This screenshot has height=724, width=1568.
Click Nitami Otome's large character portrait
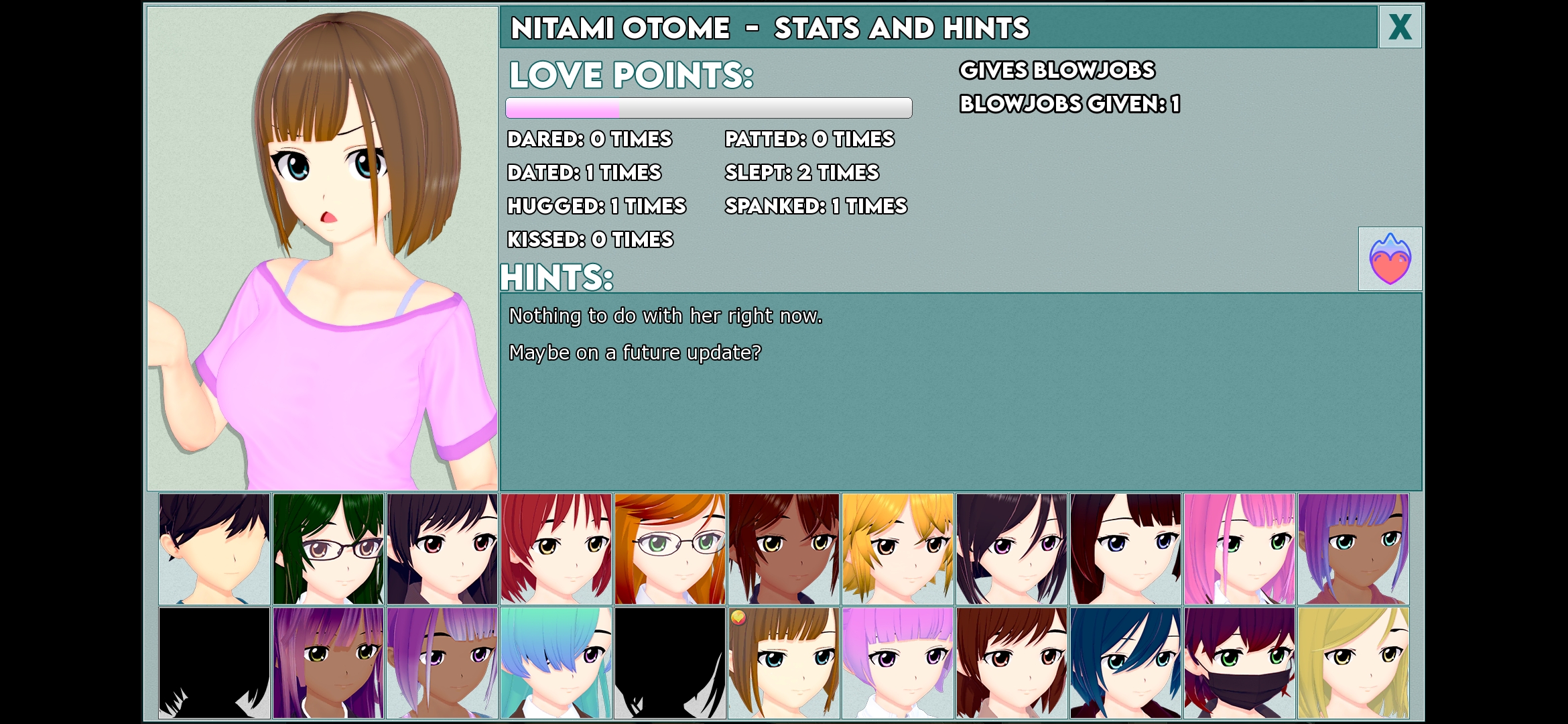coord(322,248)
